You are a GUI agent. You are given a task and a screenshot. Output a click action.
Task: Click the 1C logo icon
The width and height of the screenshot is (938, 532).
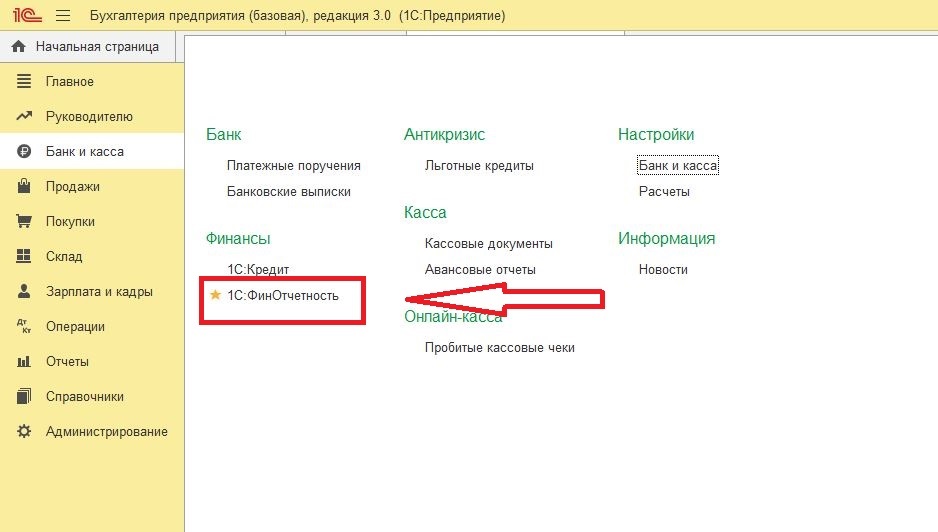click(24, 16)
